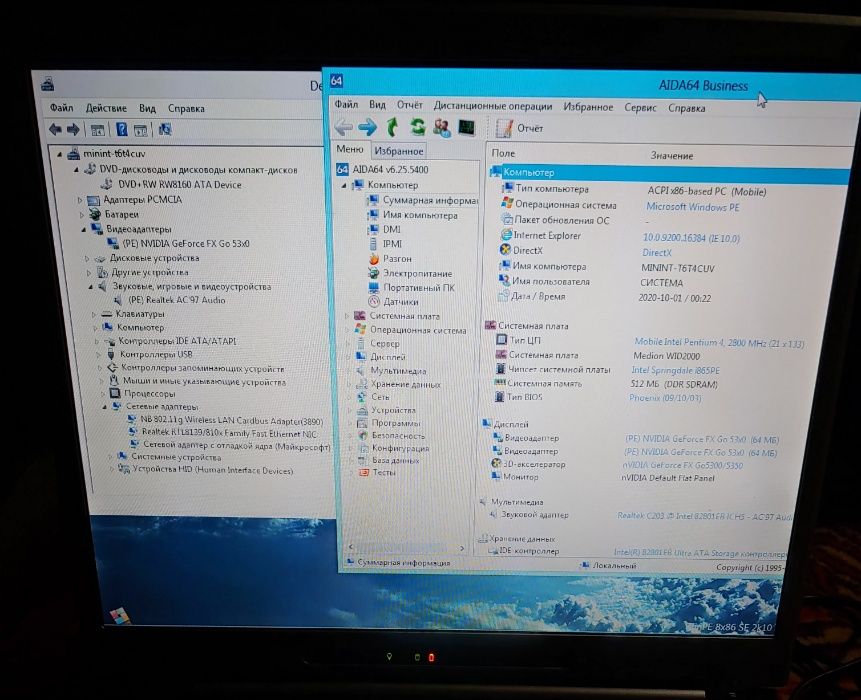Select NB 802.11g Wireless LAN Cardbus Adapter

coord(226,421)
